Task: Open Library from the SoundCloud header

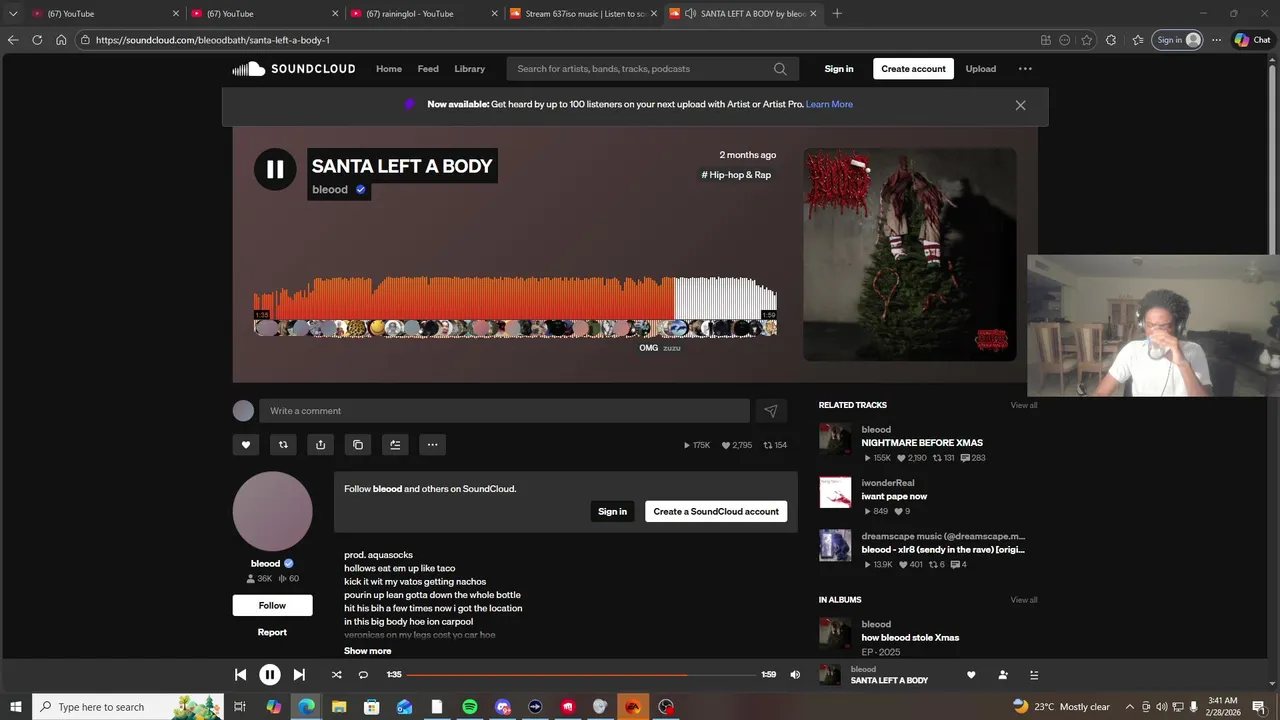Action: (x=470, y=69)
